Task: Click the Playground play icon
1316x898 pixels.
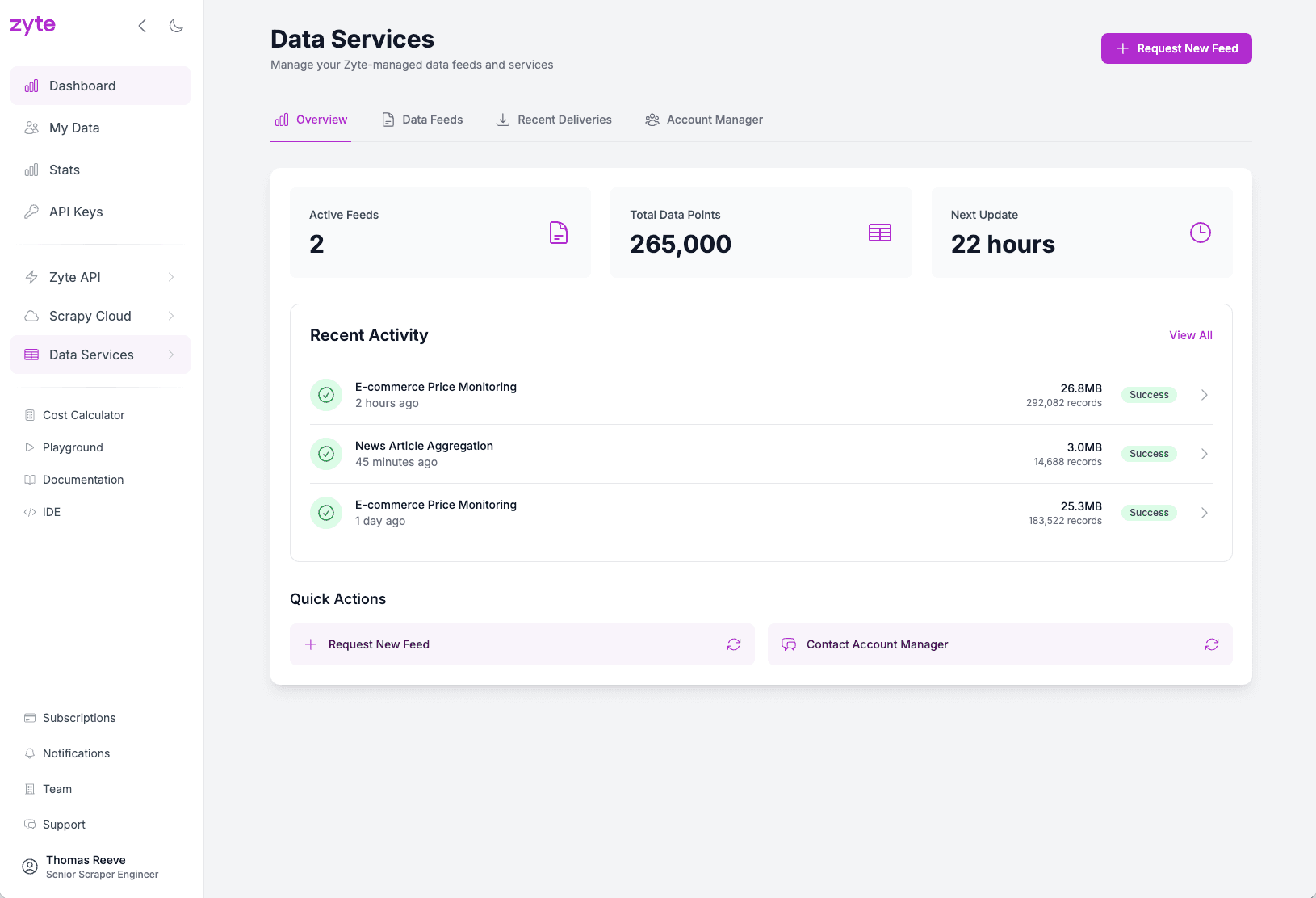Action: coord(30,447)
